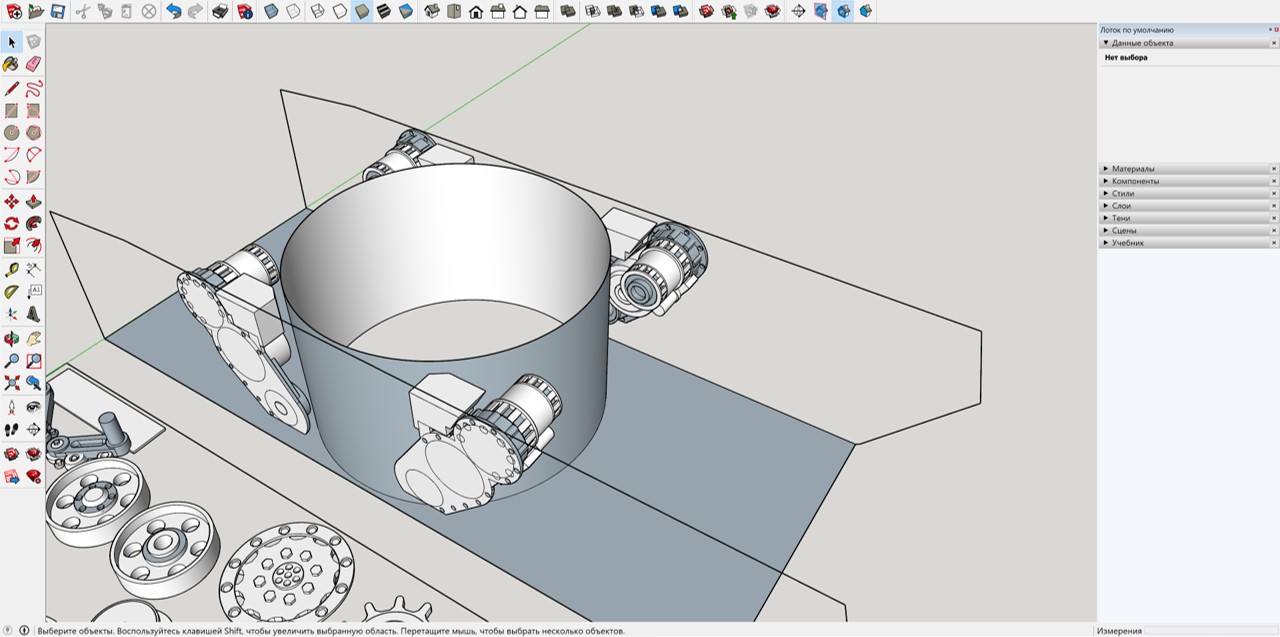
Task: Toggle Monochrome face style
Action: pyautogui.click(x=405, y=12)
